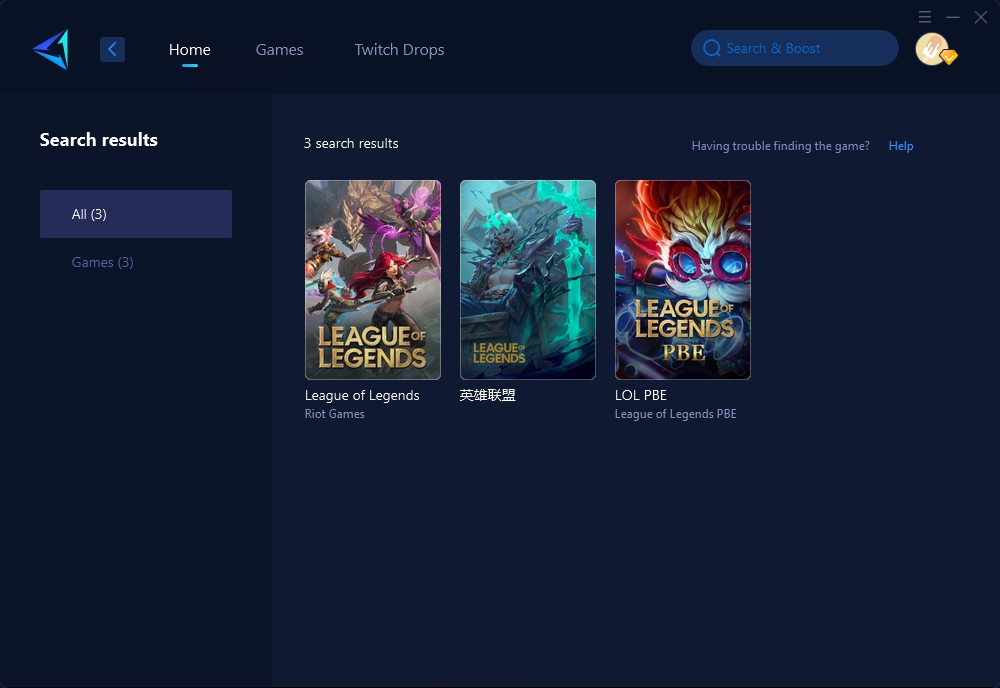This screenshot has width=1000, height=688.
Task: Open the hamburger menu icon
Action: coord(925,17)
